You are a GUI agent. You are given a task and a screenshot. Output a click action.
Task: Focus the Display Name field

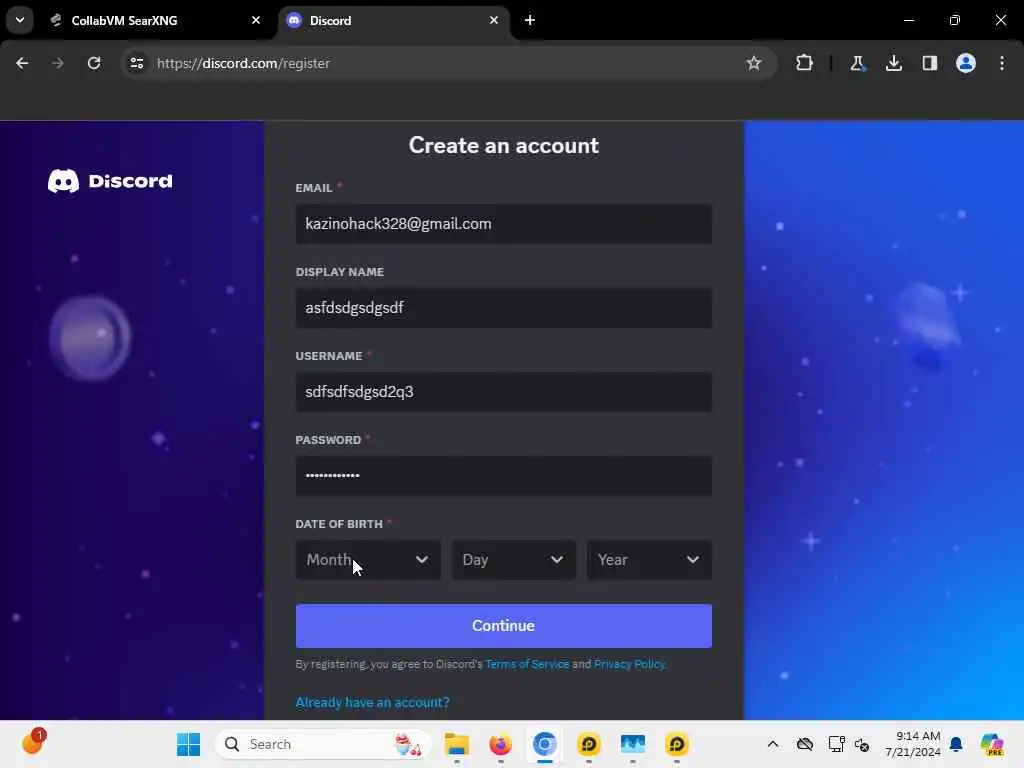pyautogui.click(x=504, y=308)
